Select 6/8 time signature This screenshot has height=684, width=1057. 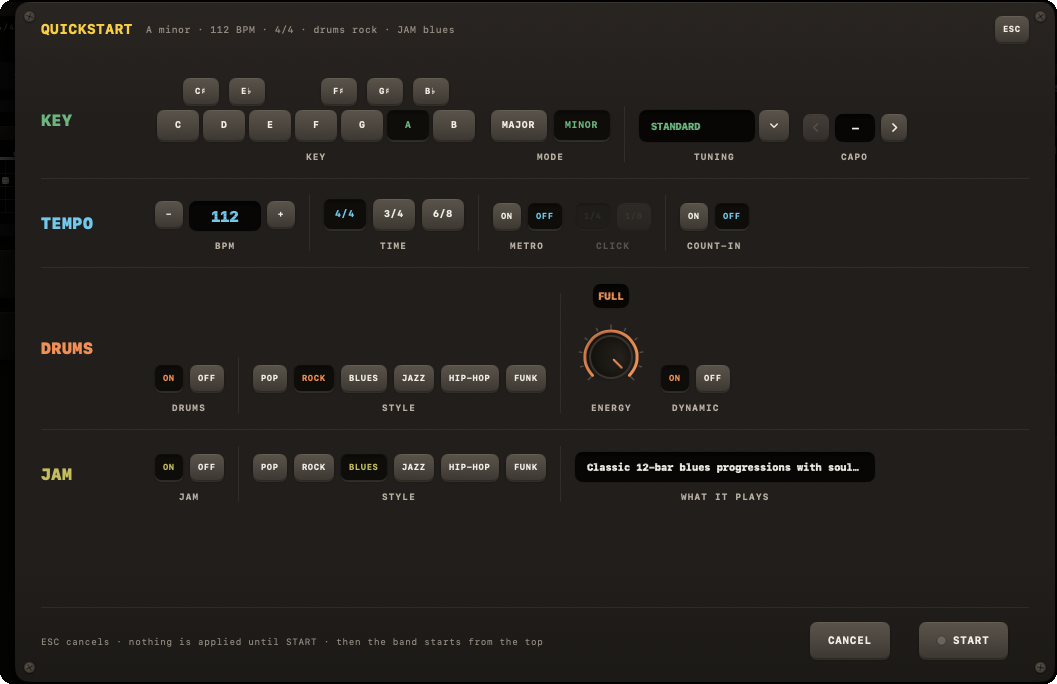point(442,214)
